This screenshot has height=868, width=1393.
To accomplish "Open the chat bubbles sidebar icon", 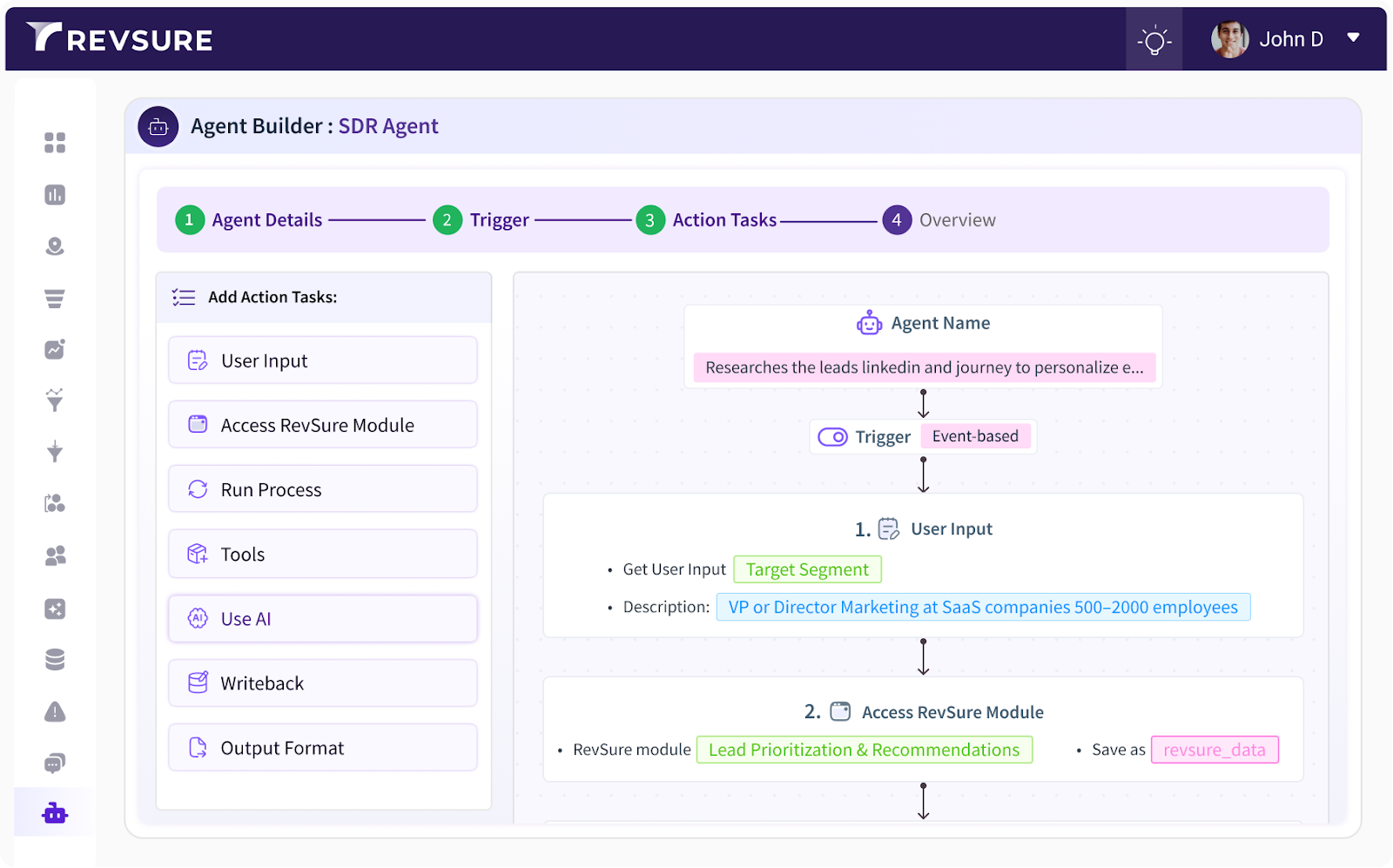I will 55,764.
